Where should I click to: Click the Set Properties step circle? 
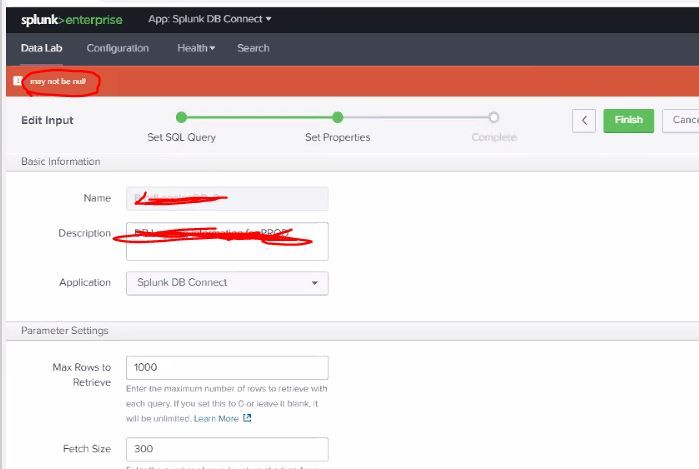click(338, 118)
